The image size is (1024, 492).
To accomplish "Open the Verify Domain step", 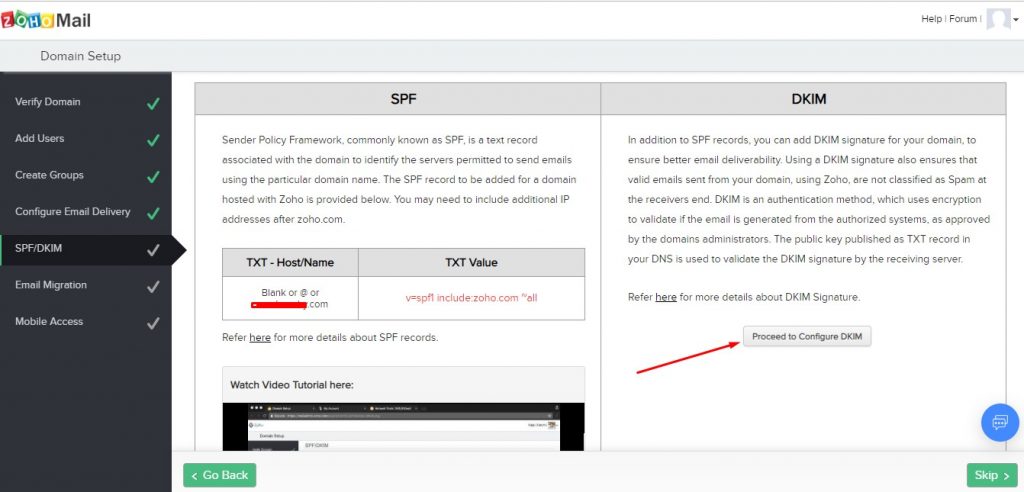I will click(86, 102).
